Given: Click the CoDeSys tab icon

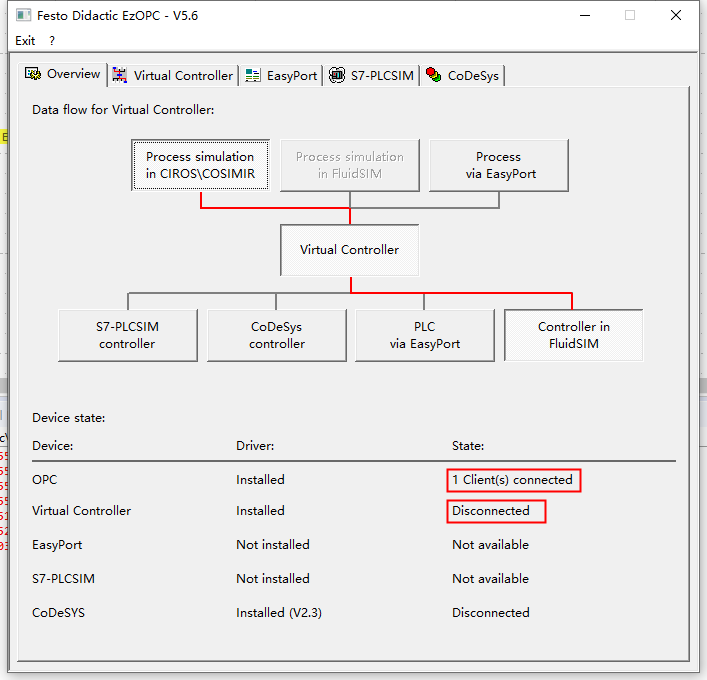Looking at the screenshot, I should tap(433, 74).
